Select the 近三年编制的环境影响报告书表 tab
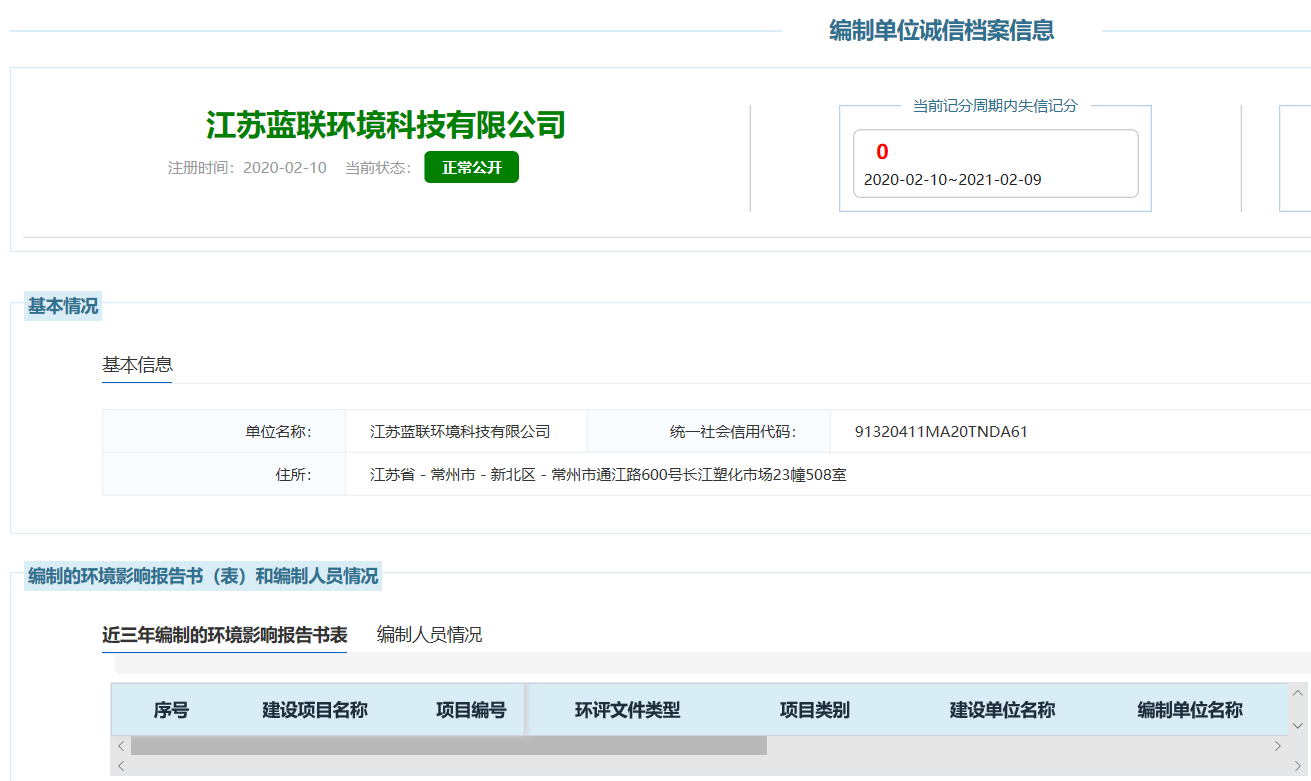 pyautogui.click(x=224, y=635)
